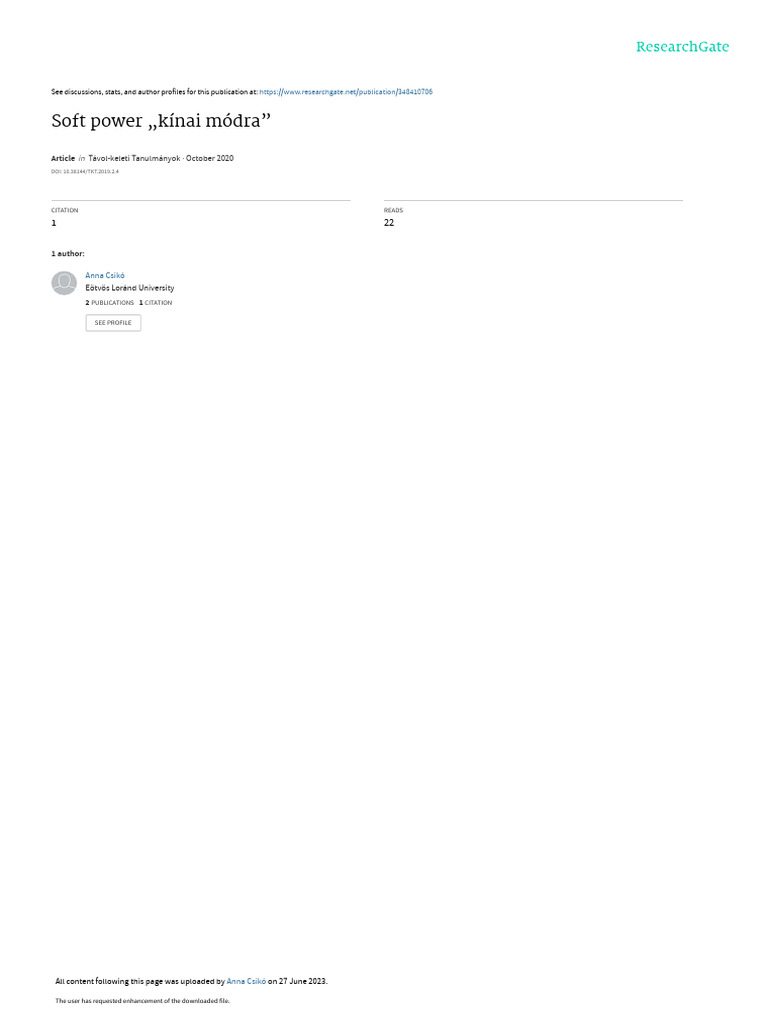The height and width of the screenshot is (1024, 768).
Task: Click Eötvös Loránd University affiliation
Action: tap(129, 288)
